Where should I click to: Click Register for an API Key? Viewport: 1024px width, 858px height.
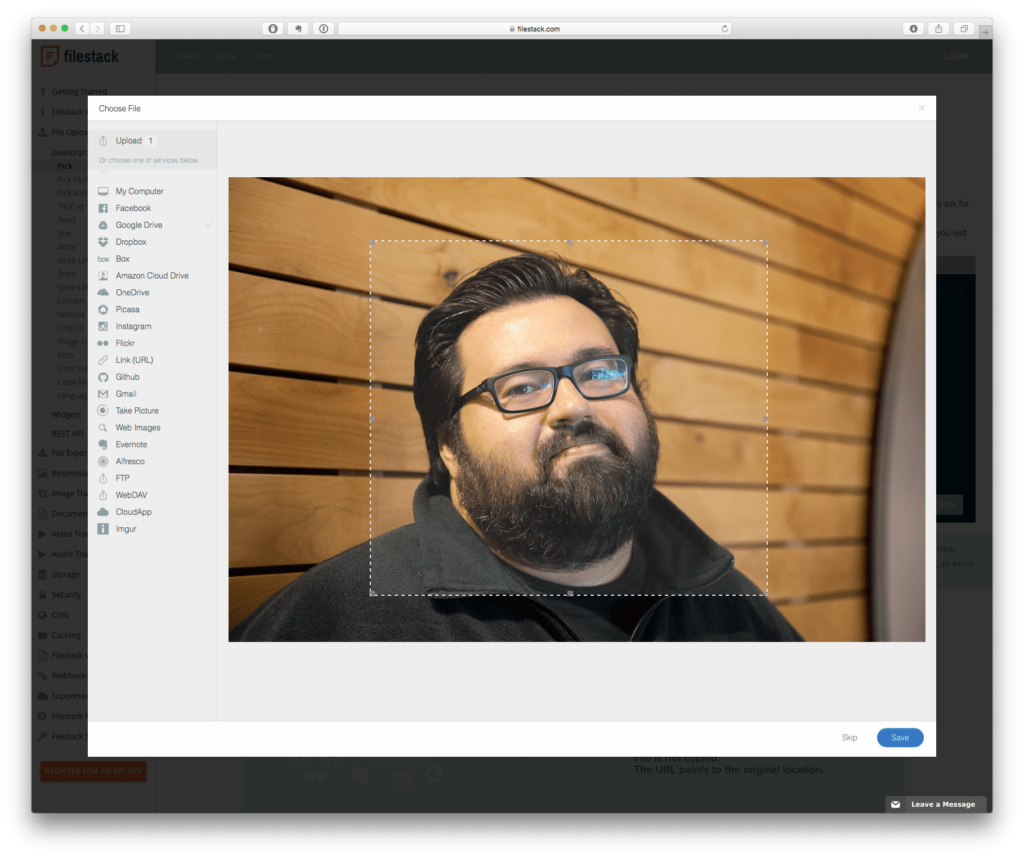(93, 771)
